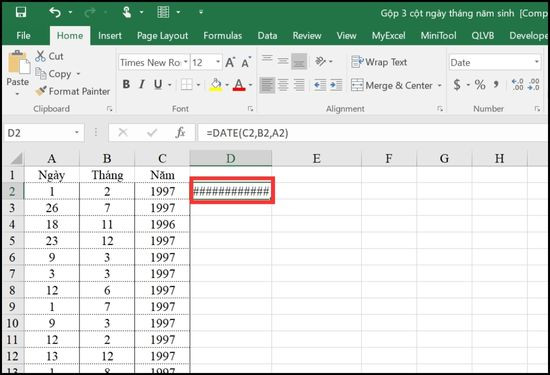Cut the selection with scissors icon

[x=41, y=56]
